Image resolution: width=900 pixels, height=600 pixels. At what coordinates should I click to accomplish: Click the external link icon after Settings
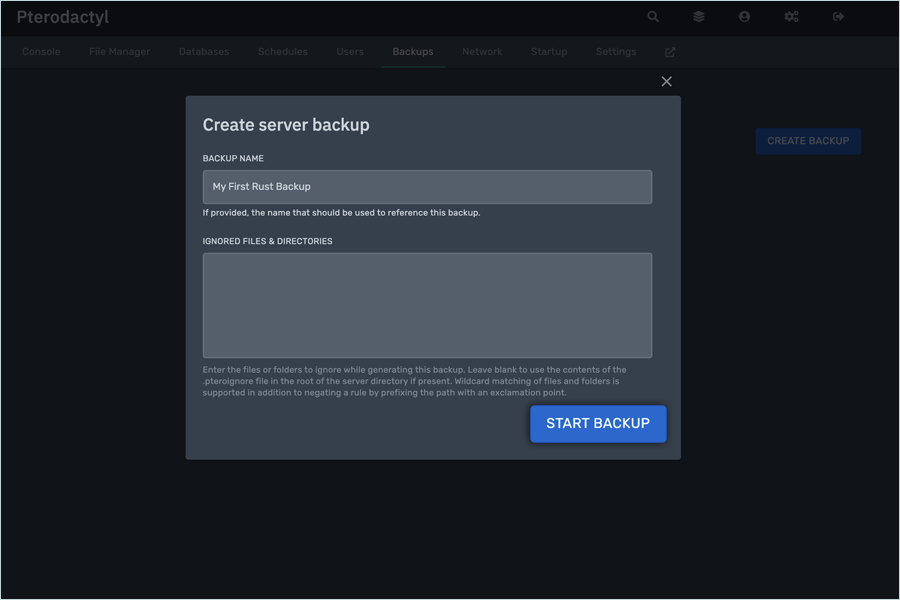point(670,52)
